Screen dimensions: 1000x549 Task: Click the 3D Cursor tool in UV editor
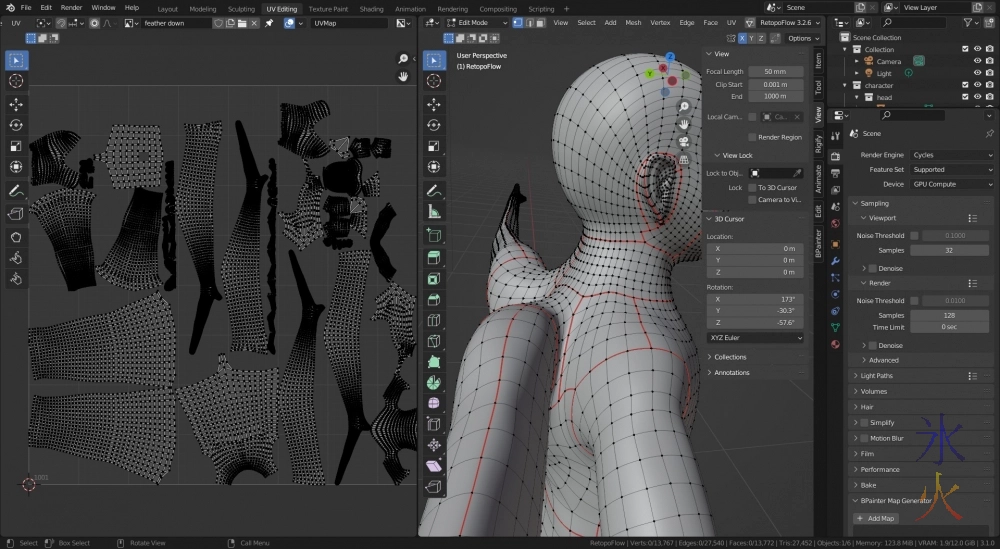(x=17, y=80)
